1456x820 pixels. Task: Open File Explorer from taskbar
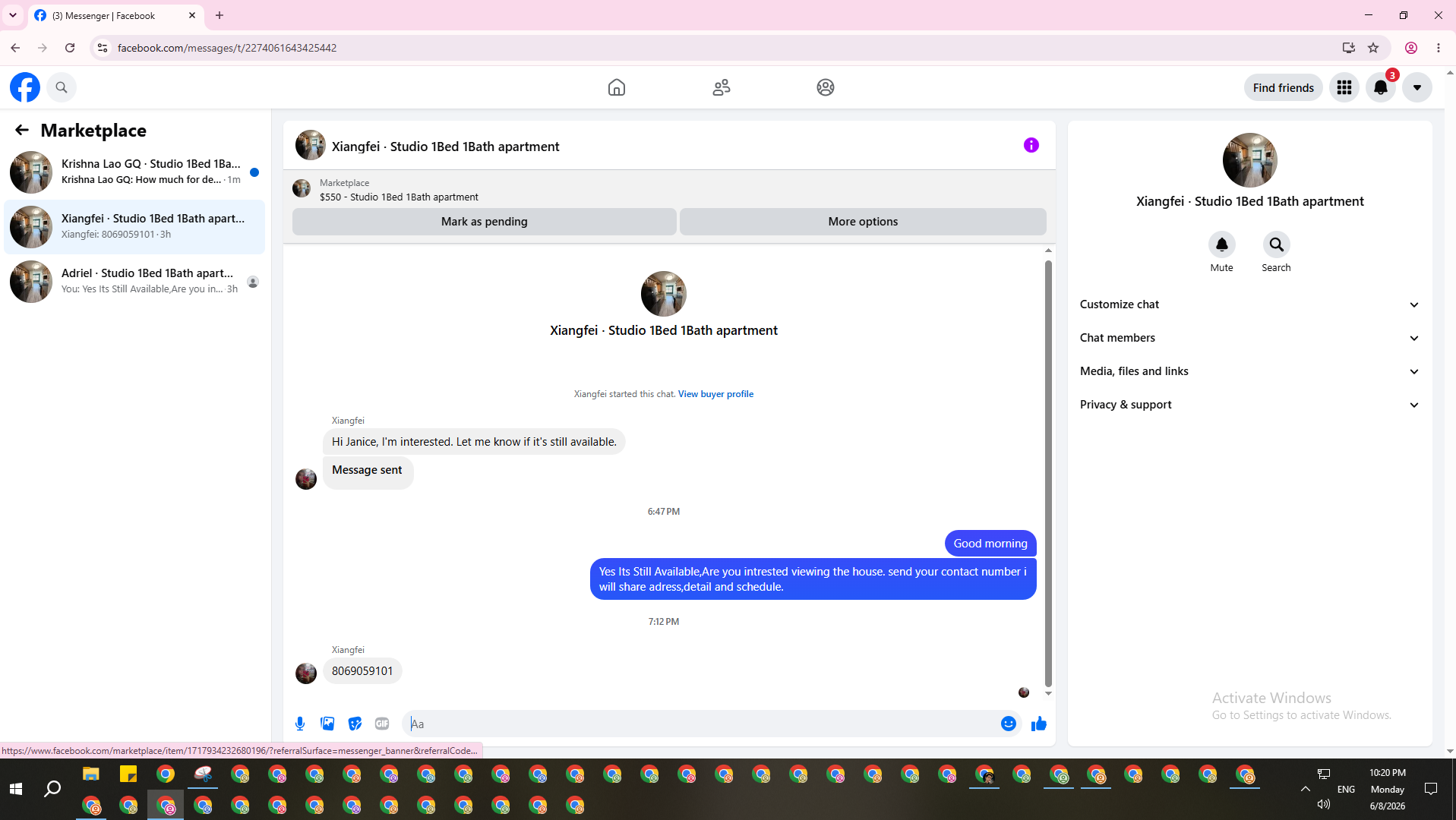point(91,774)
